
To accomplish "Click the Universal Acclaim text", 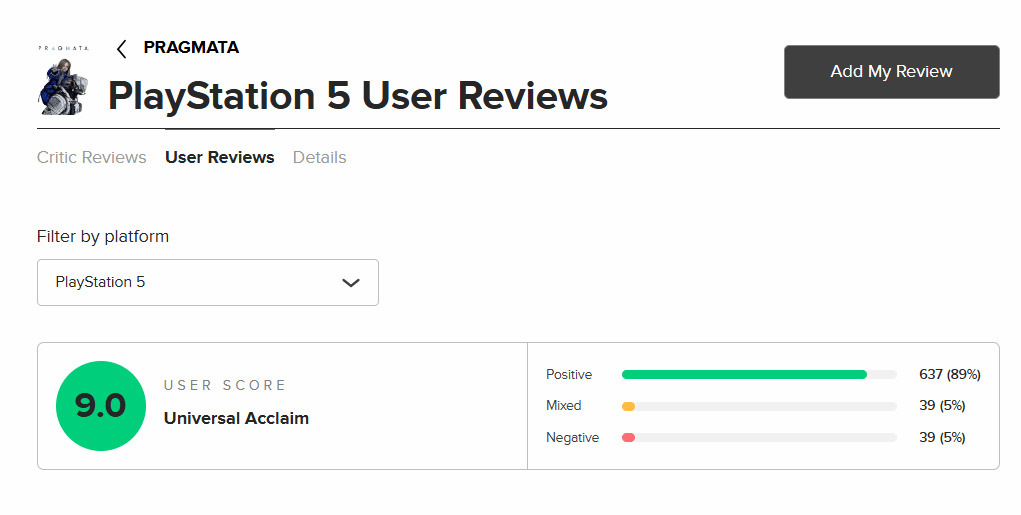I will coord(236,418).
